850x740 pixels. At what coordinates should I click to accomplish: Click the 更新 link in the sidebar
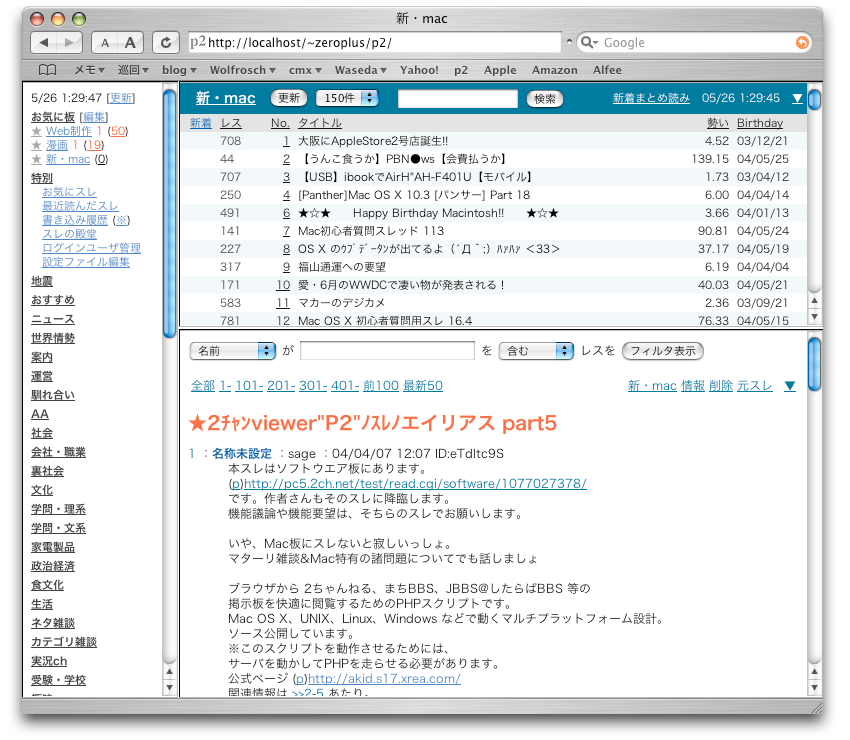[120, 98]
